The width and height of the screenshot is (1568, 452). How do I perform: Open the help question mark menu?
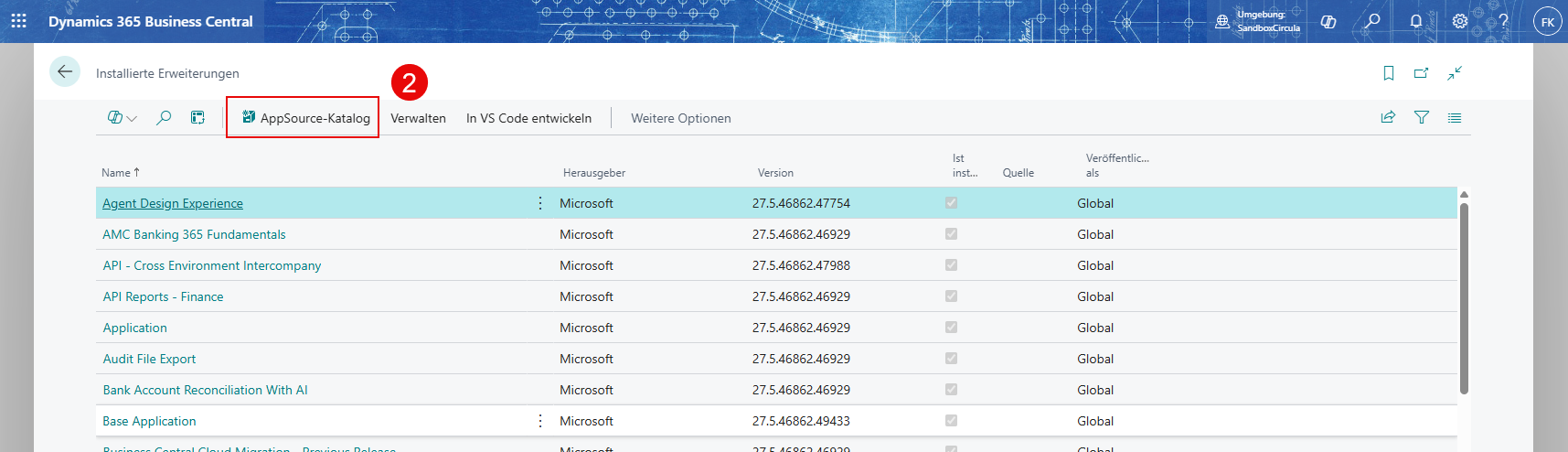click(x=1503, y=21)
